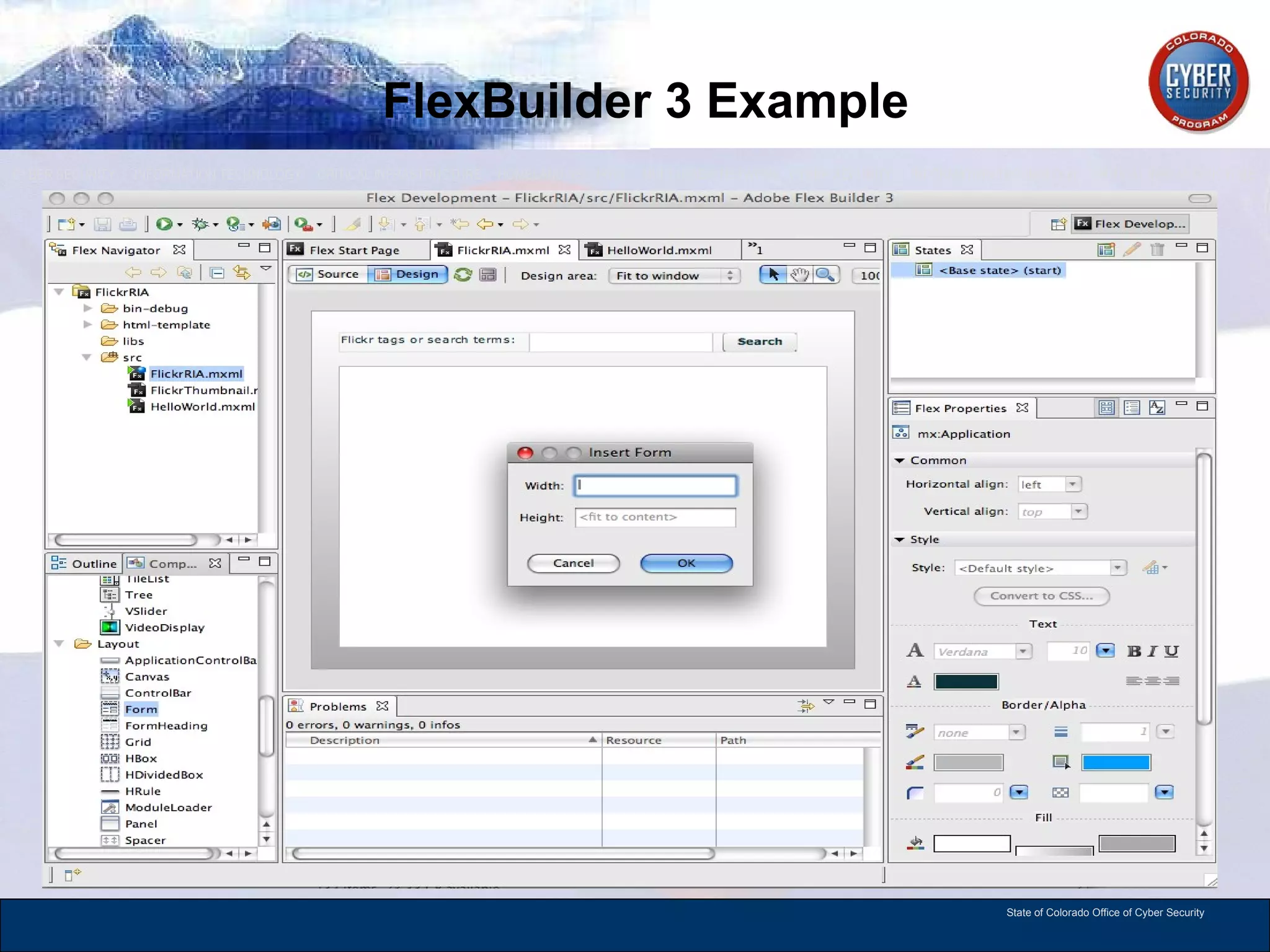Click Link with Editor icon in Navigator
Viewport: 1270px width, 952px height.
point(242,272)
